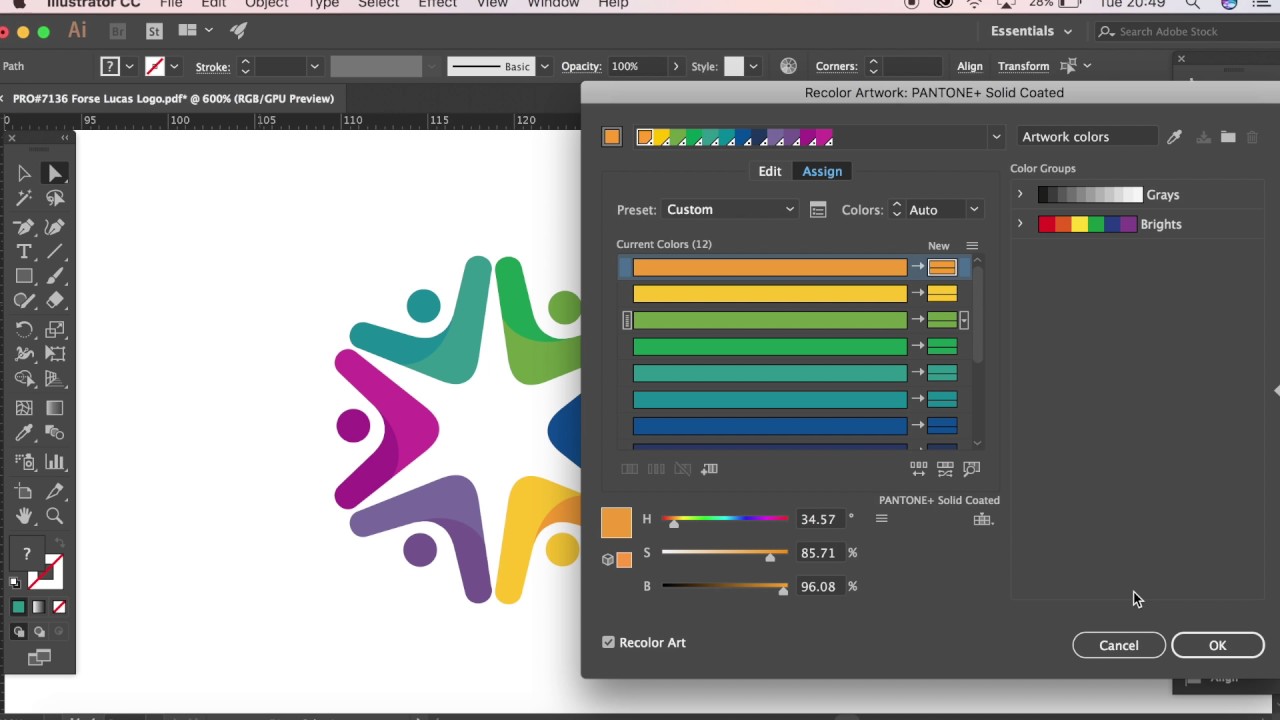Open the Select menu
This screenshot has height=720, width=1280.
click(378, 4)
